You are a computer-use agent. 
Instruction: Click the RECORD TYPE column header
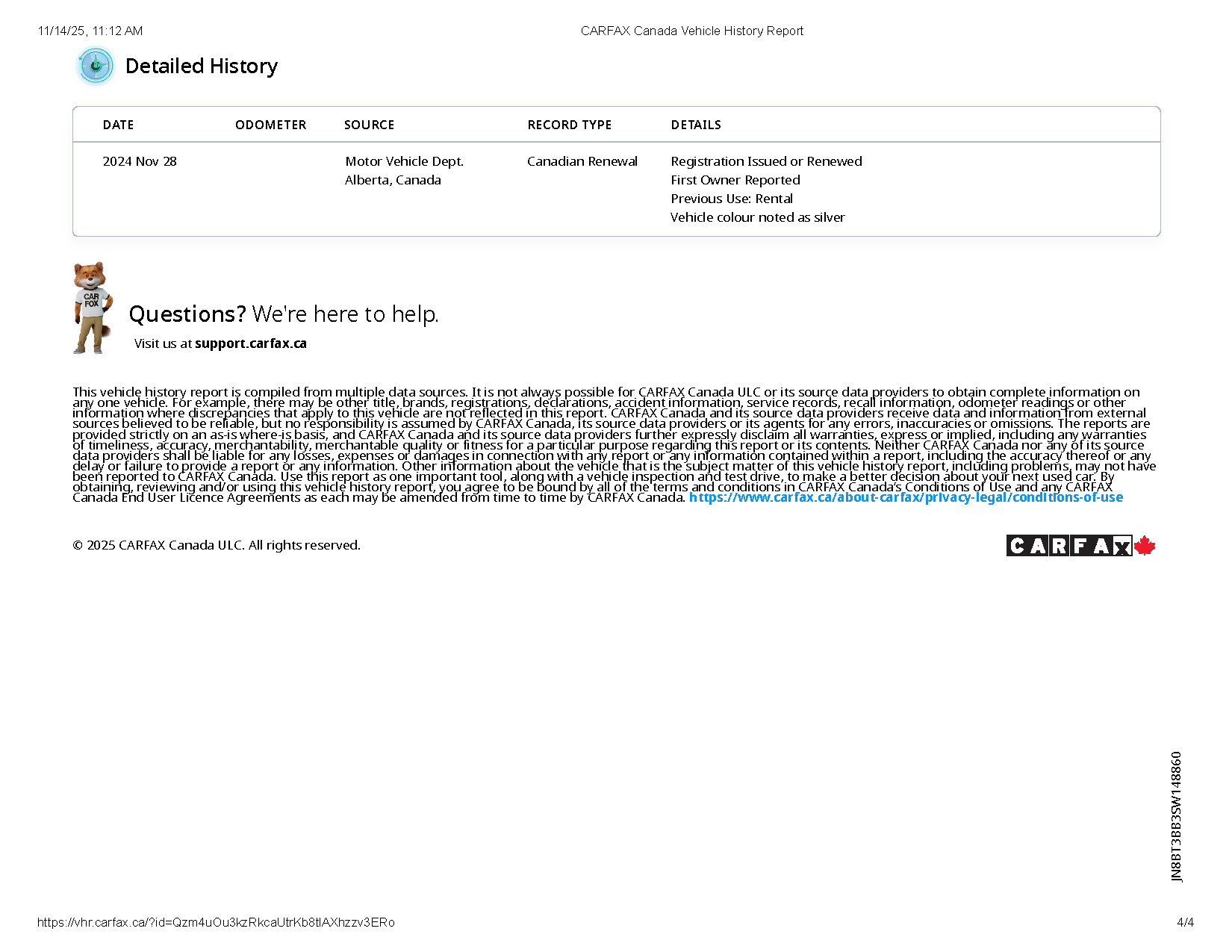[x=569, y=125]
